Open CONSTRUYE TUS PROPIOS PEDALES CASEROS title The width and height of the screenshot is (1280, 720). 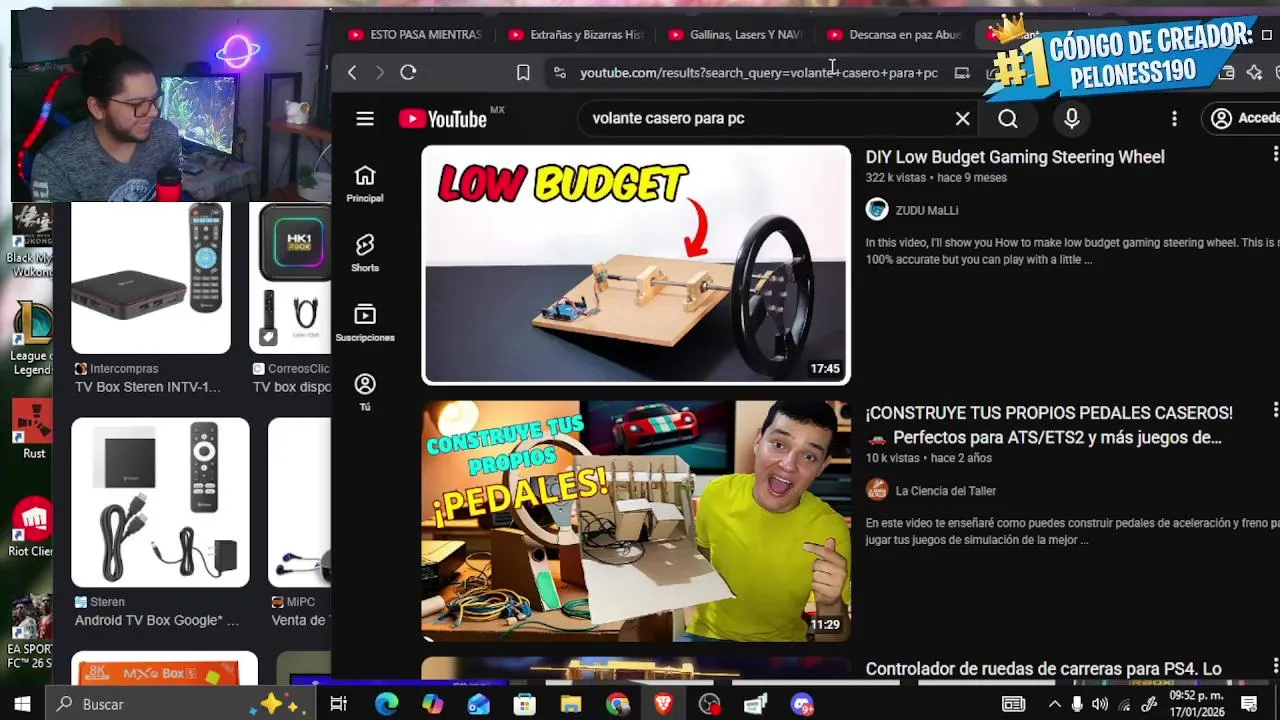(x=1049, y=425)
